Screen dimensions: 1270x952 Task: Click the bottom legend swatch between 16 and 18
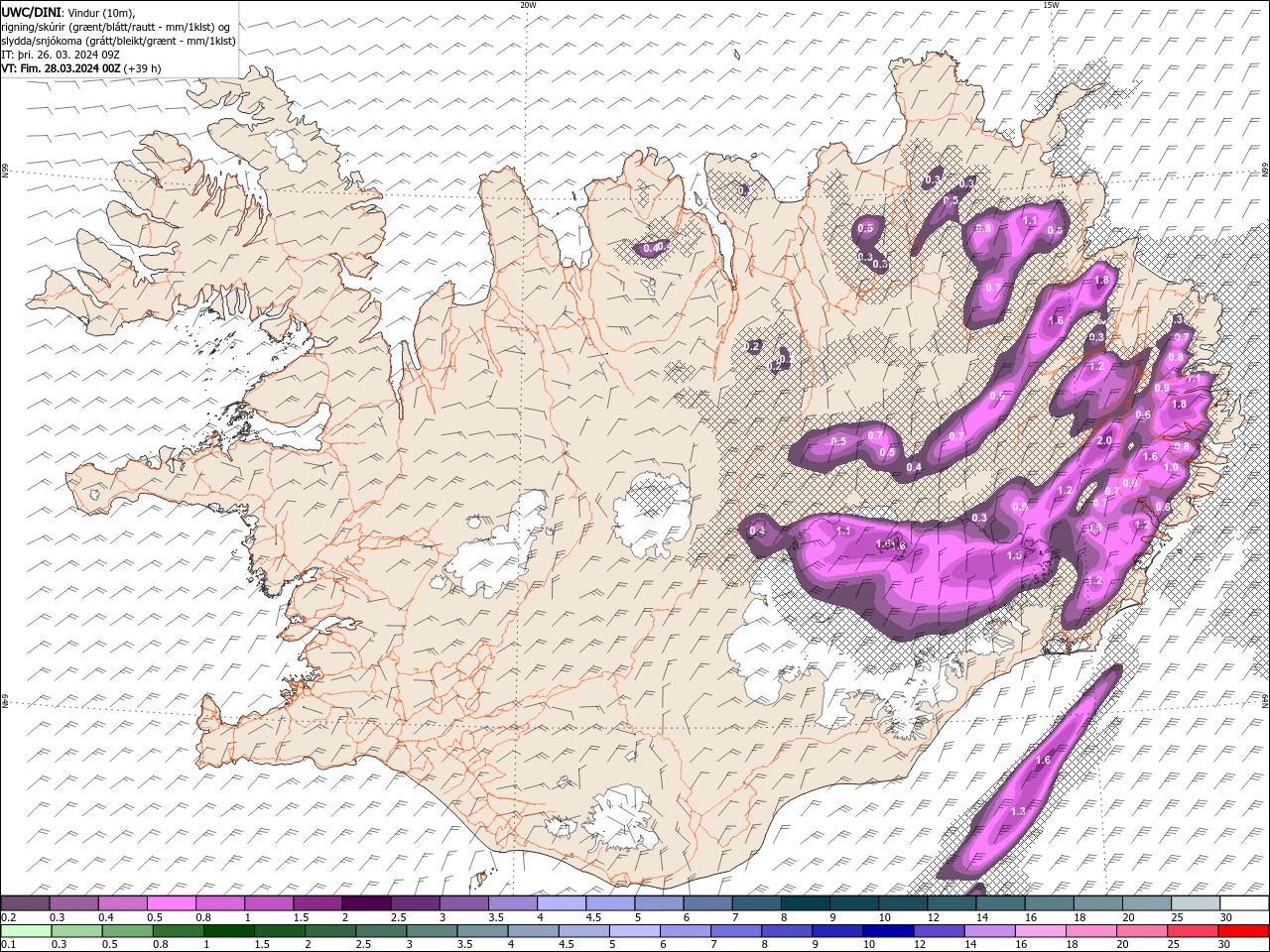1041,931
